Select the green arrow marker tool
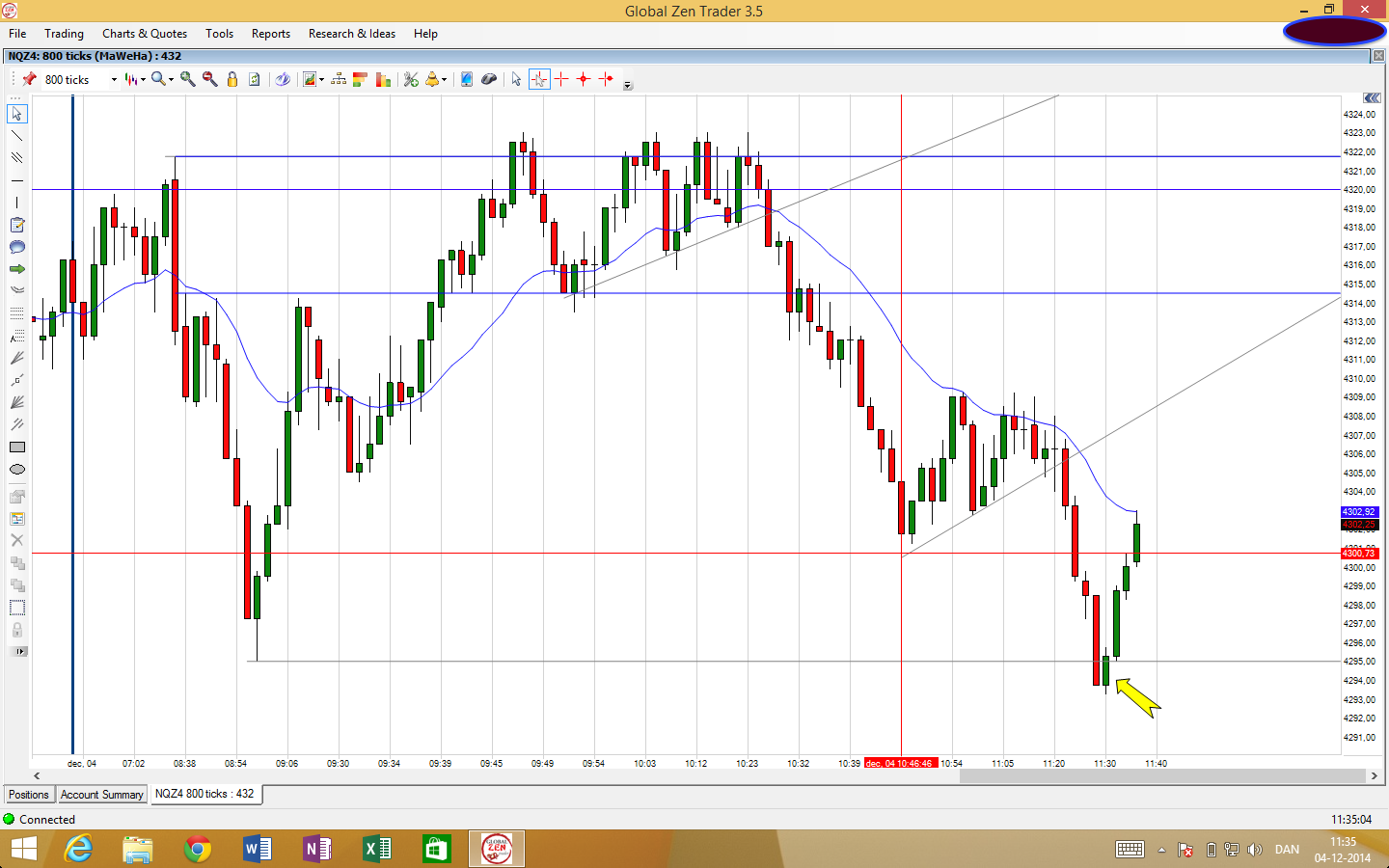 pyautogui.click(x=17, y=269)
